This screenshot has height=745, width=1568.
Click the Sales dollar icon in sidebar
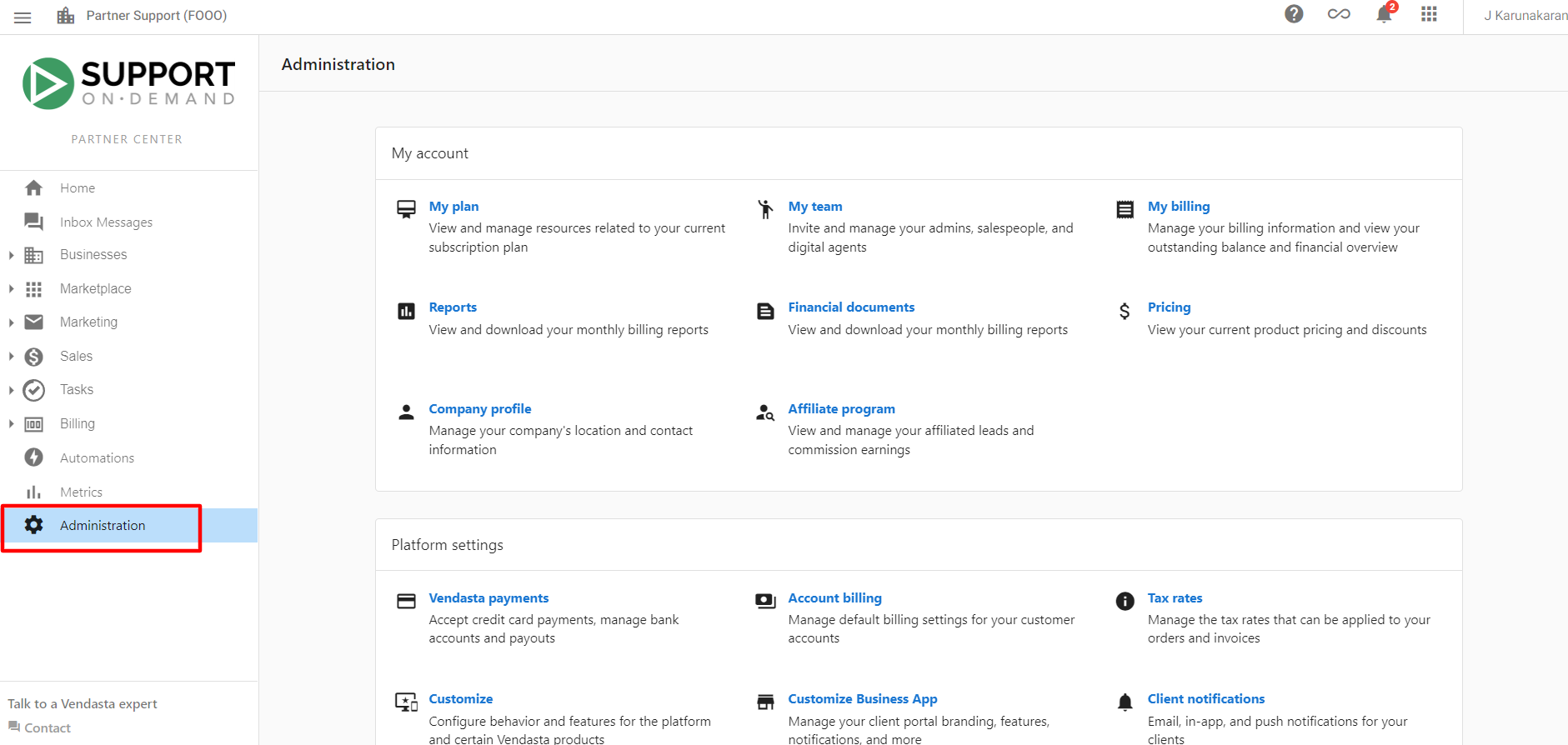tap(33, 357)
